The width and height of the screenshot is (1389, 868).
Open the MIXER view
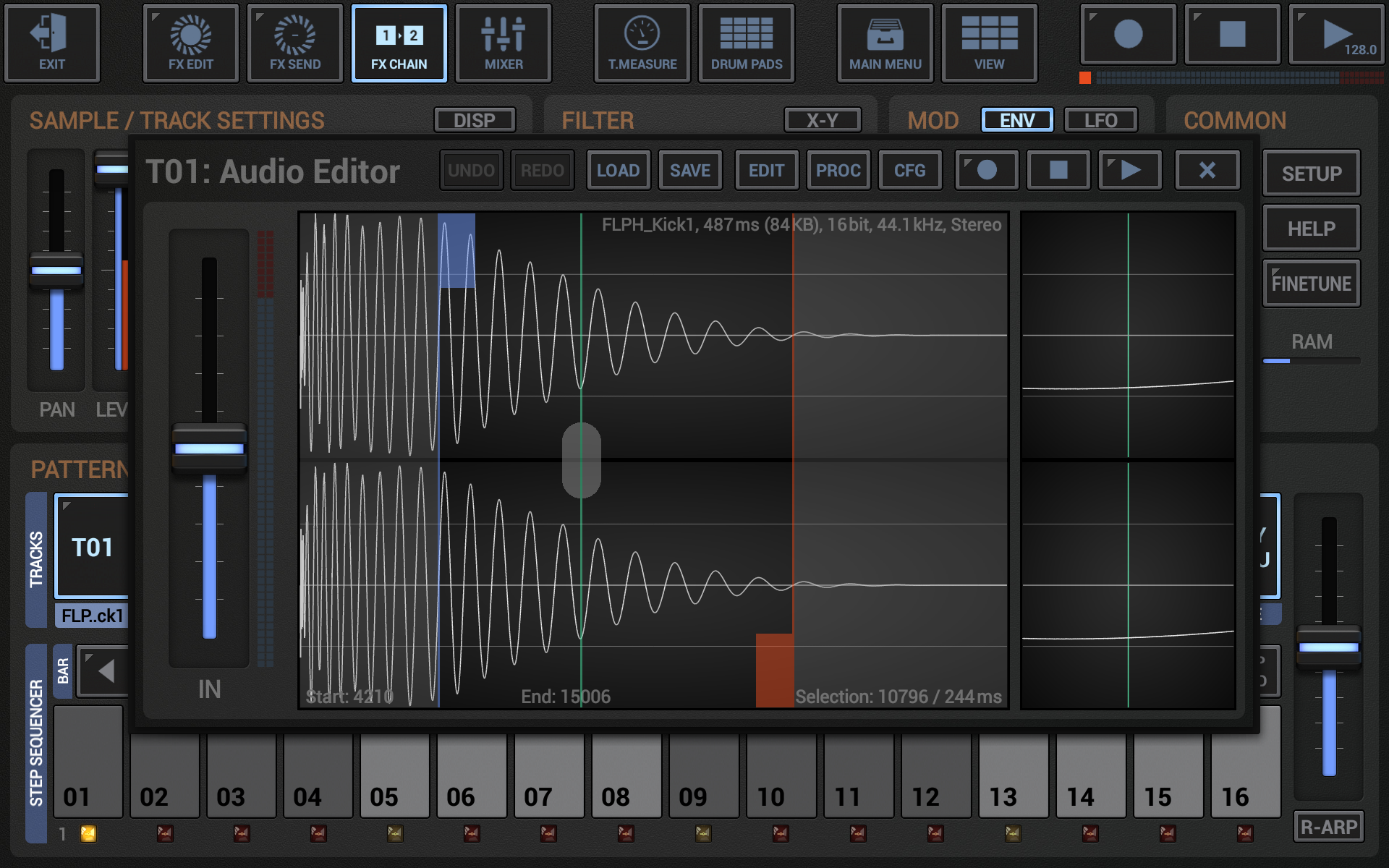pyautogui.click(x=504, y=43)
